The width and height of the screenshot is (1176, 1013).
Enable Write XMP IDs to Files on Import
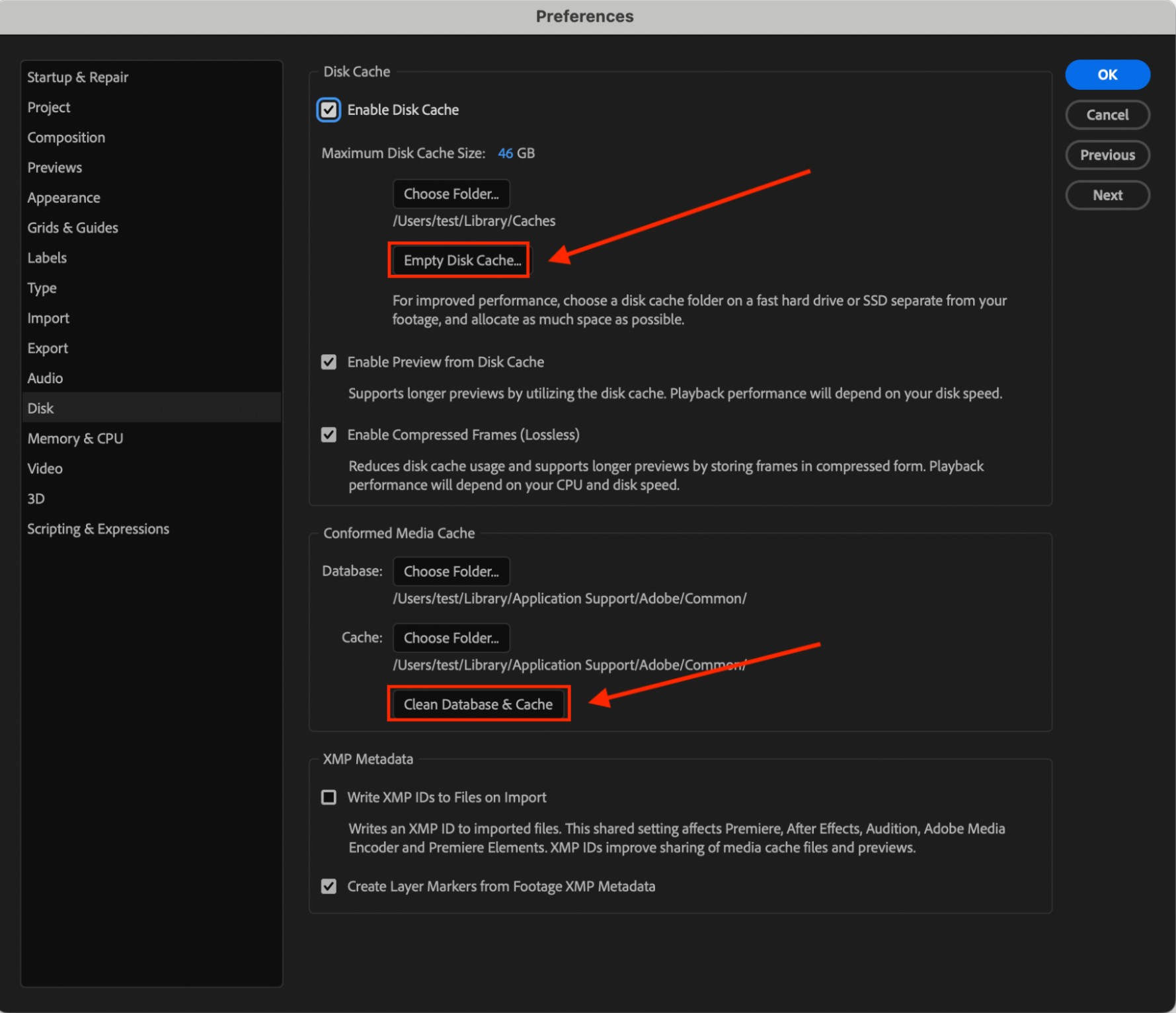329,797
